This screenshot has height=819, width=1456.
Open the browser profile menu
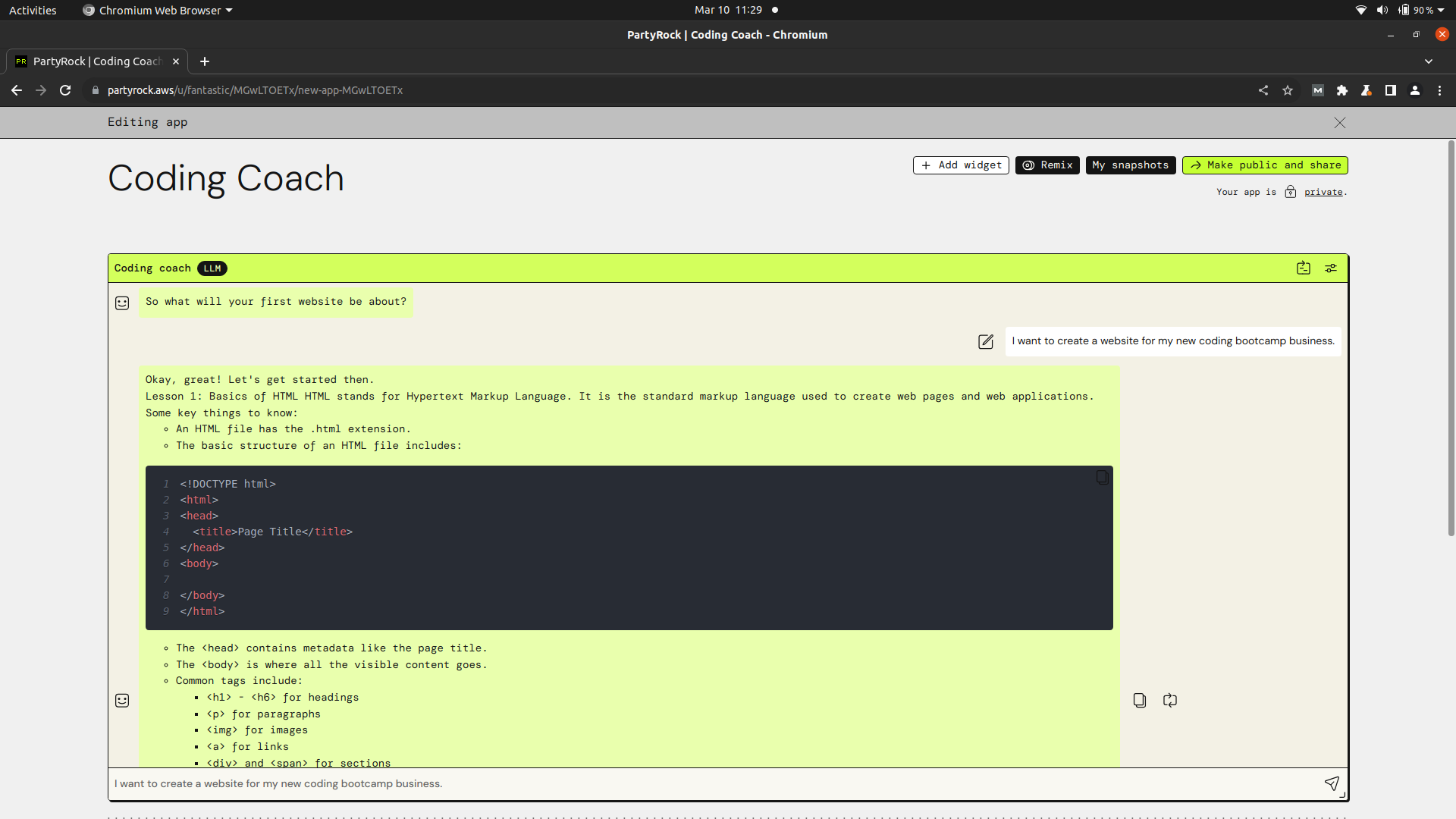point(1415,90)
